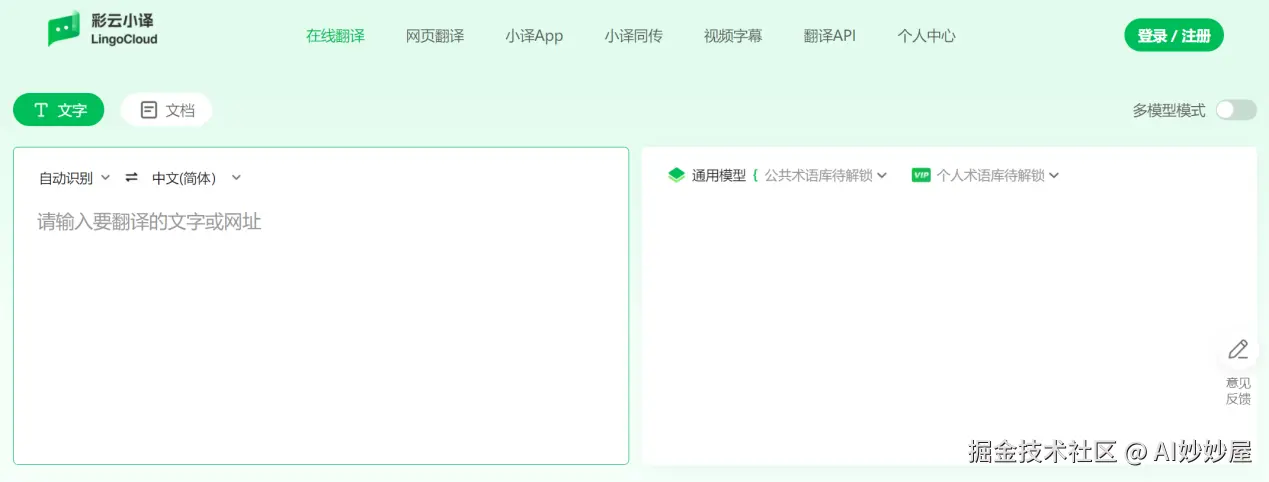Open the 自动识别 source language dropdown

coord(75,178)
